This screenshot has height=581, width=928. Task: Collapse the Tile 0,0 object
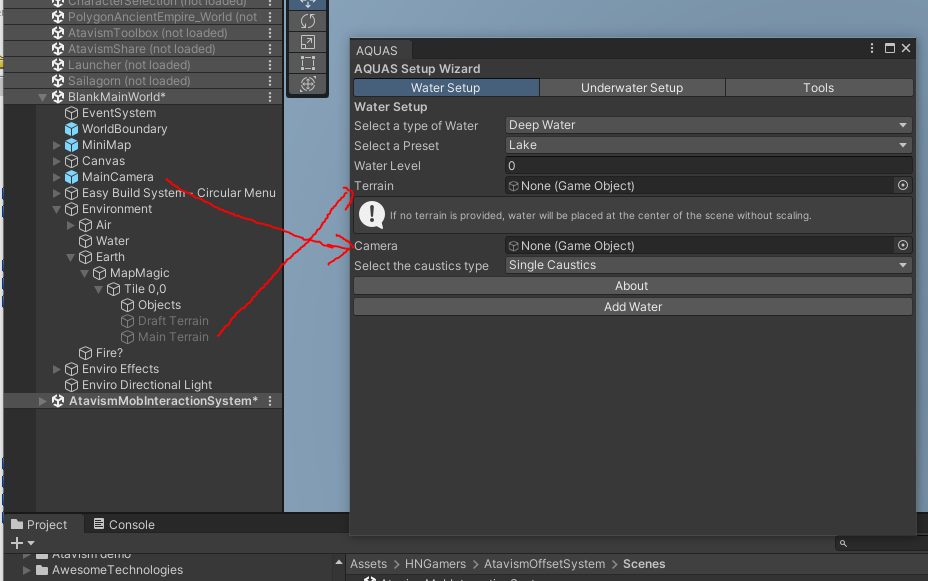(x=99, y=289)
